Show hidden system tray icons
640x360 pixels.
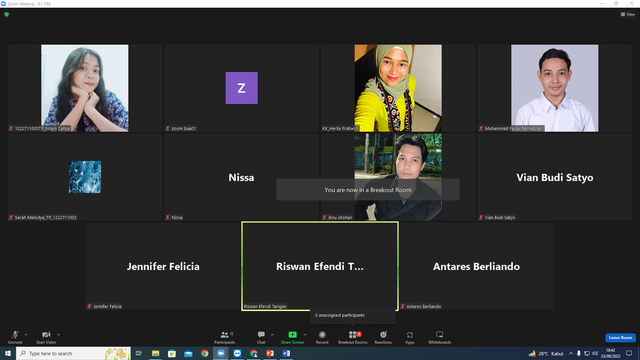571,353
